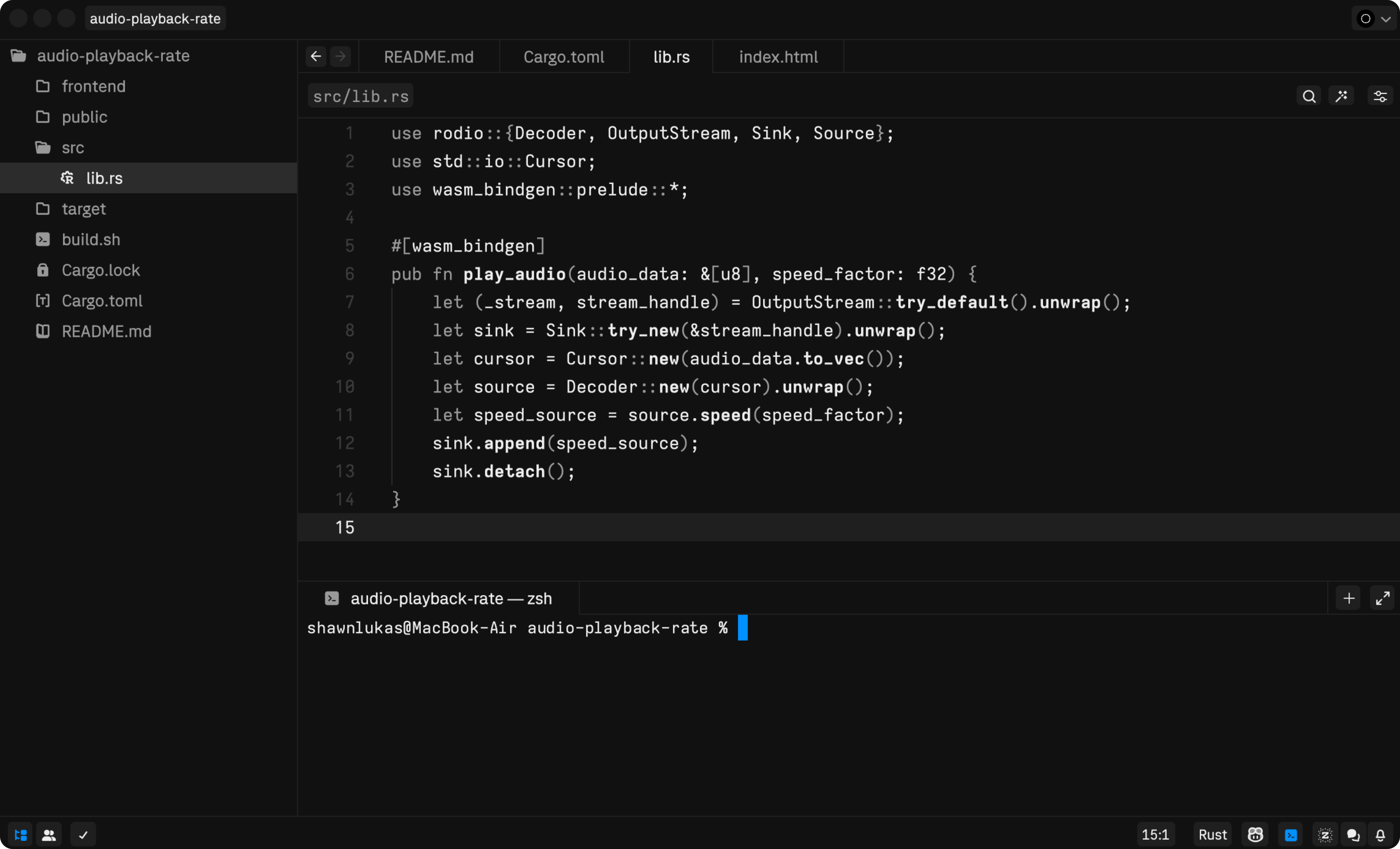Open the collaboration panel icon
Screen dimensions: 1400x849
pyautogui.click(x=49, y=834)
